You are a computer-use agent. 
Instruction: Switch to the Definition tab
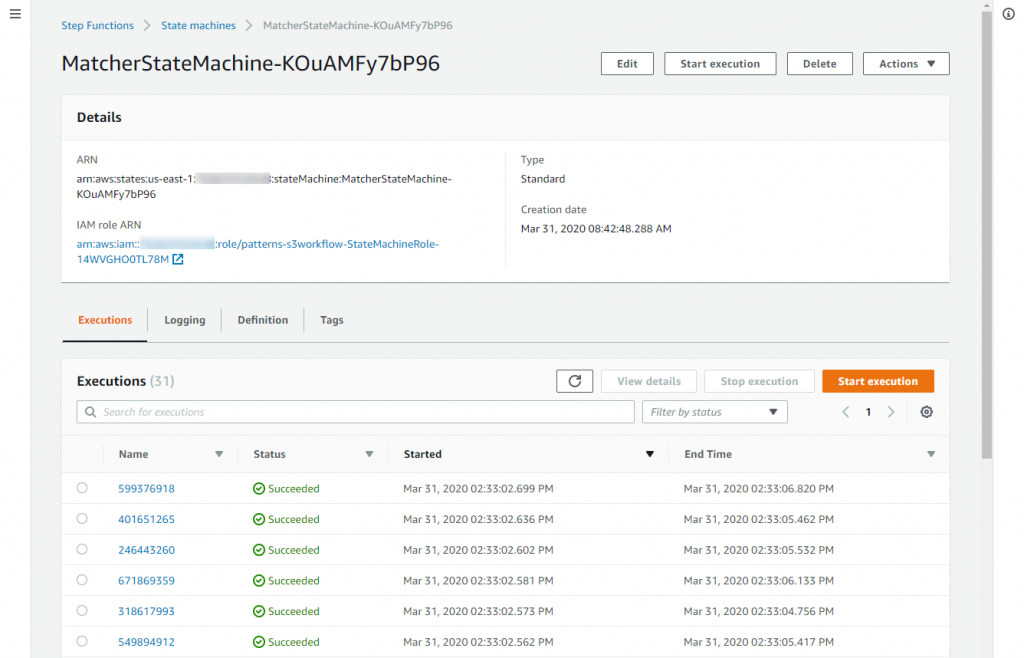click(x=262, y=320)
